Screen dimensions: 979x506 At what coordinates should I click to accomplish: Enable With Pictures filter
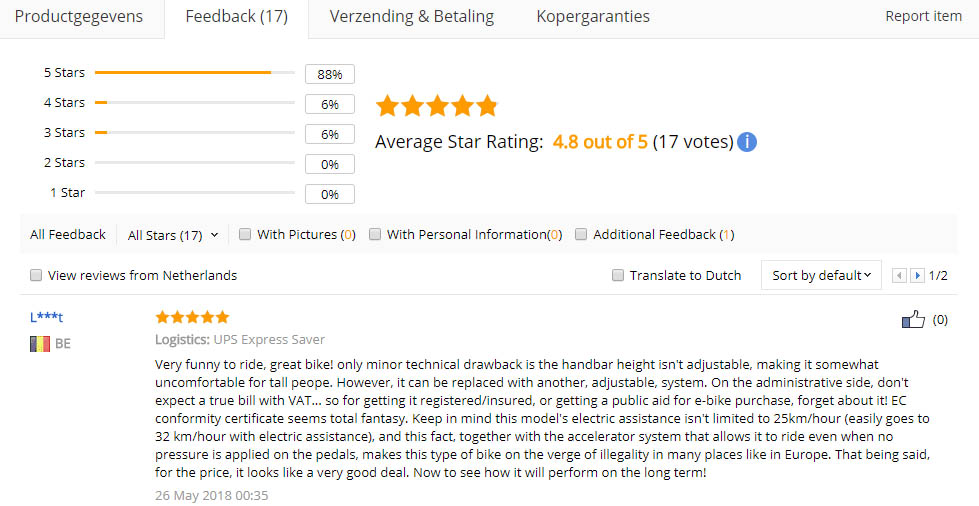pyautogui.click(x=245, y=234)
